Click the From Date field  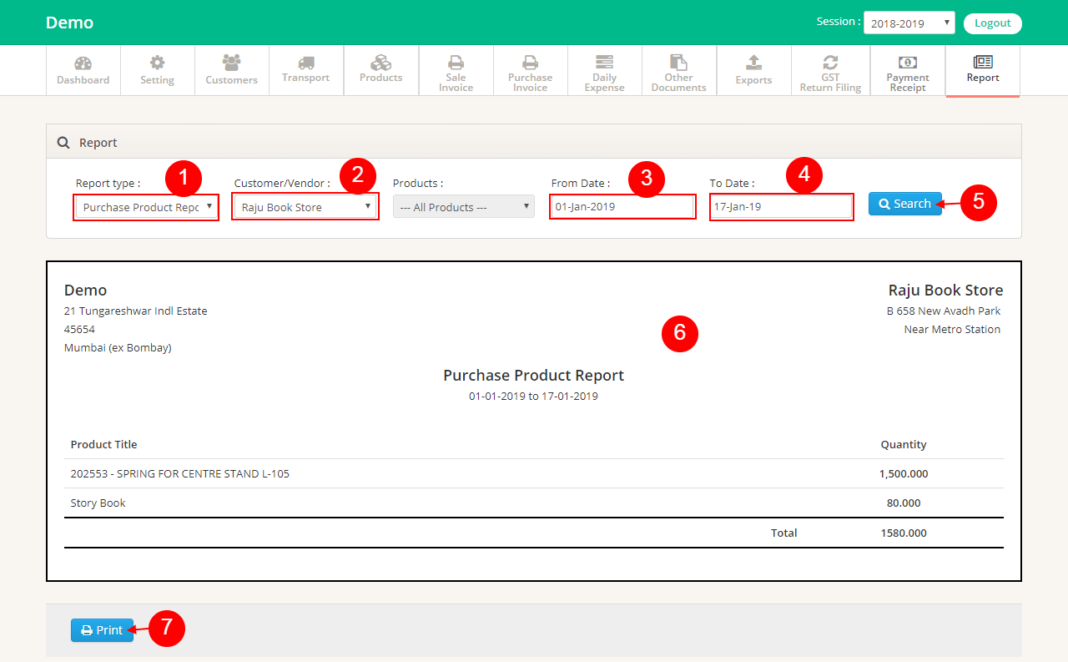tap(622, 207)
